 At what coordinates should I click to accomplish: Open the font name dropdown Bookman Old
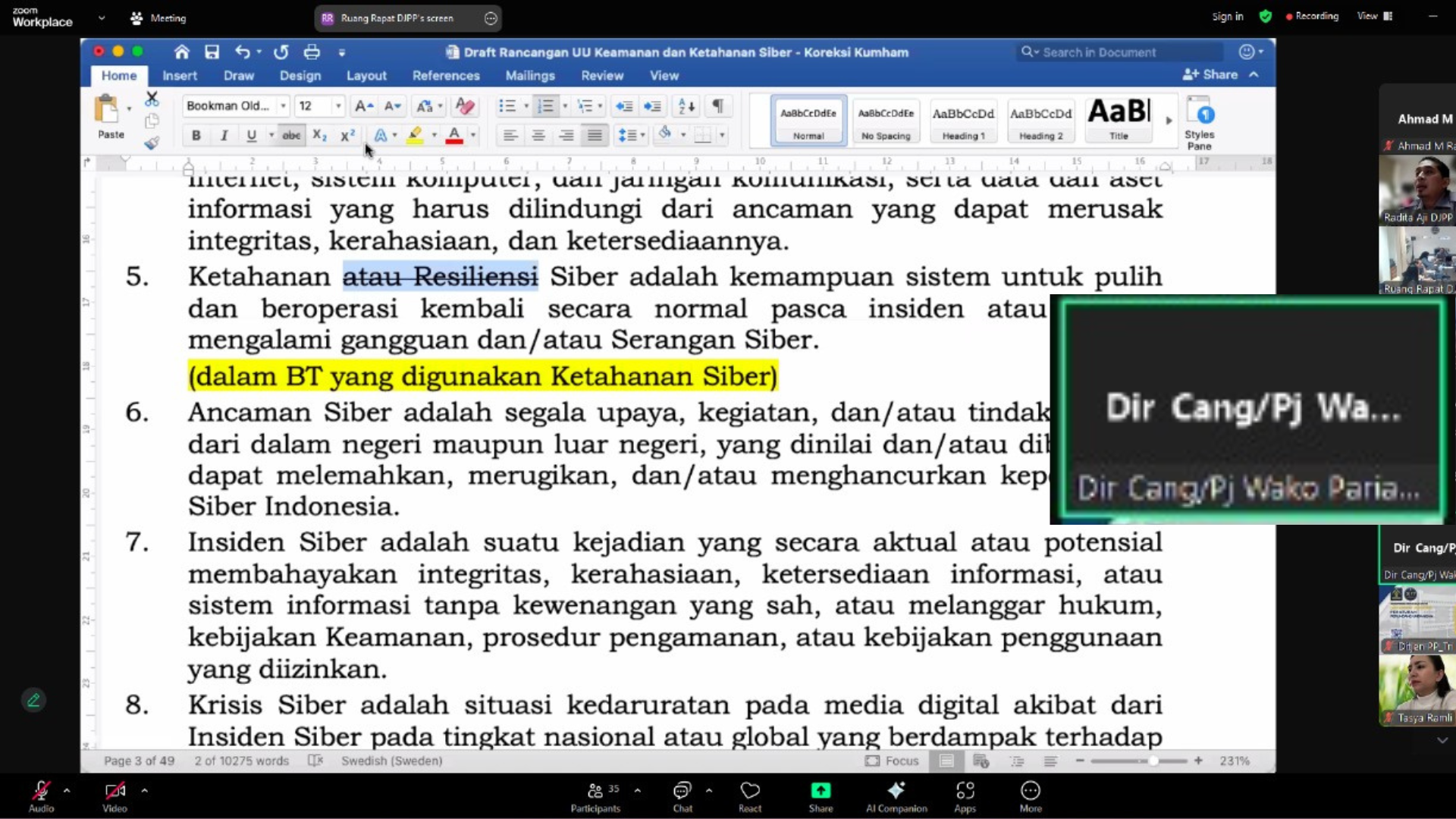(283, 106)
